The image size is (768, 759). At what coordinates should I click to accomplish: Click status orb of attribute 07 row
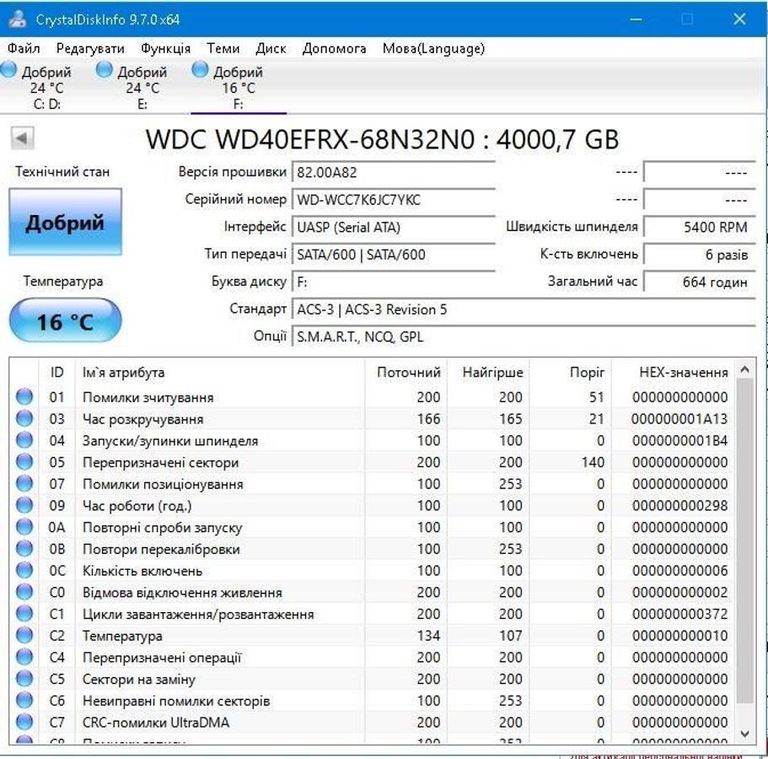tap(24, 483)
